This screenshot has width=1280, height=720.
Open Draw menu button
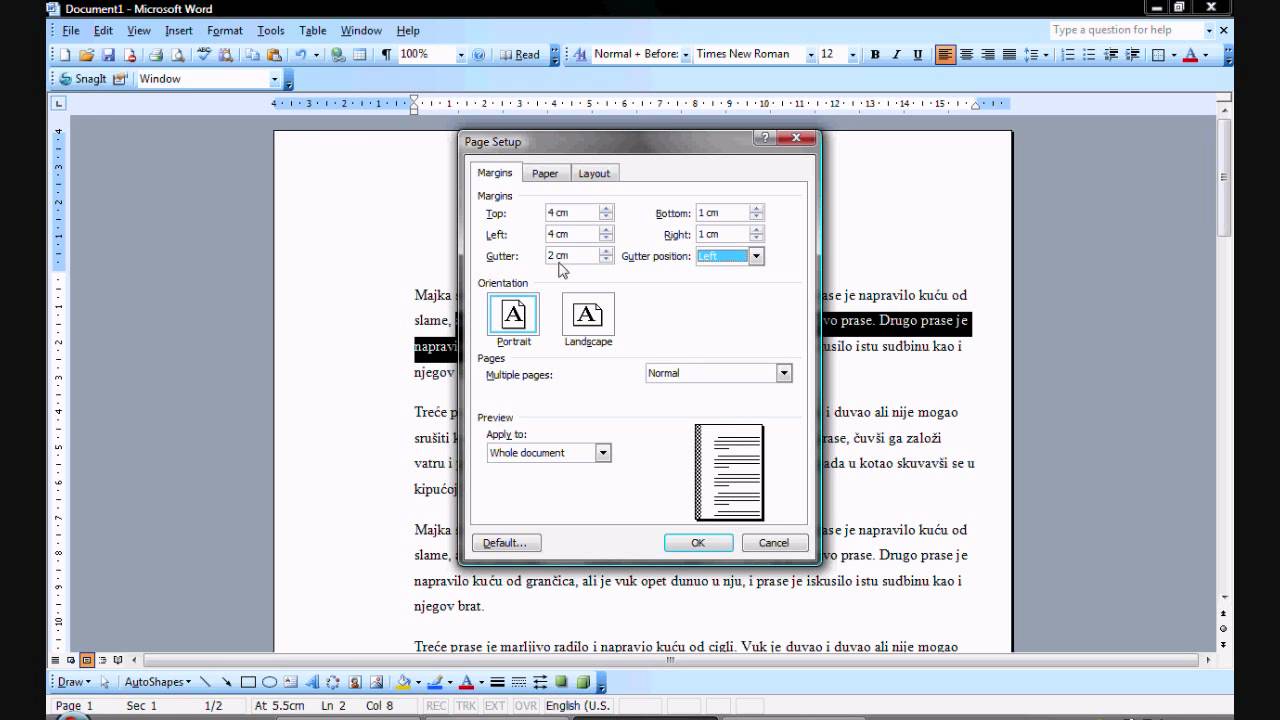point(73,683)
